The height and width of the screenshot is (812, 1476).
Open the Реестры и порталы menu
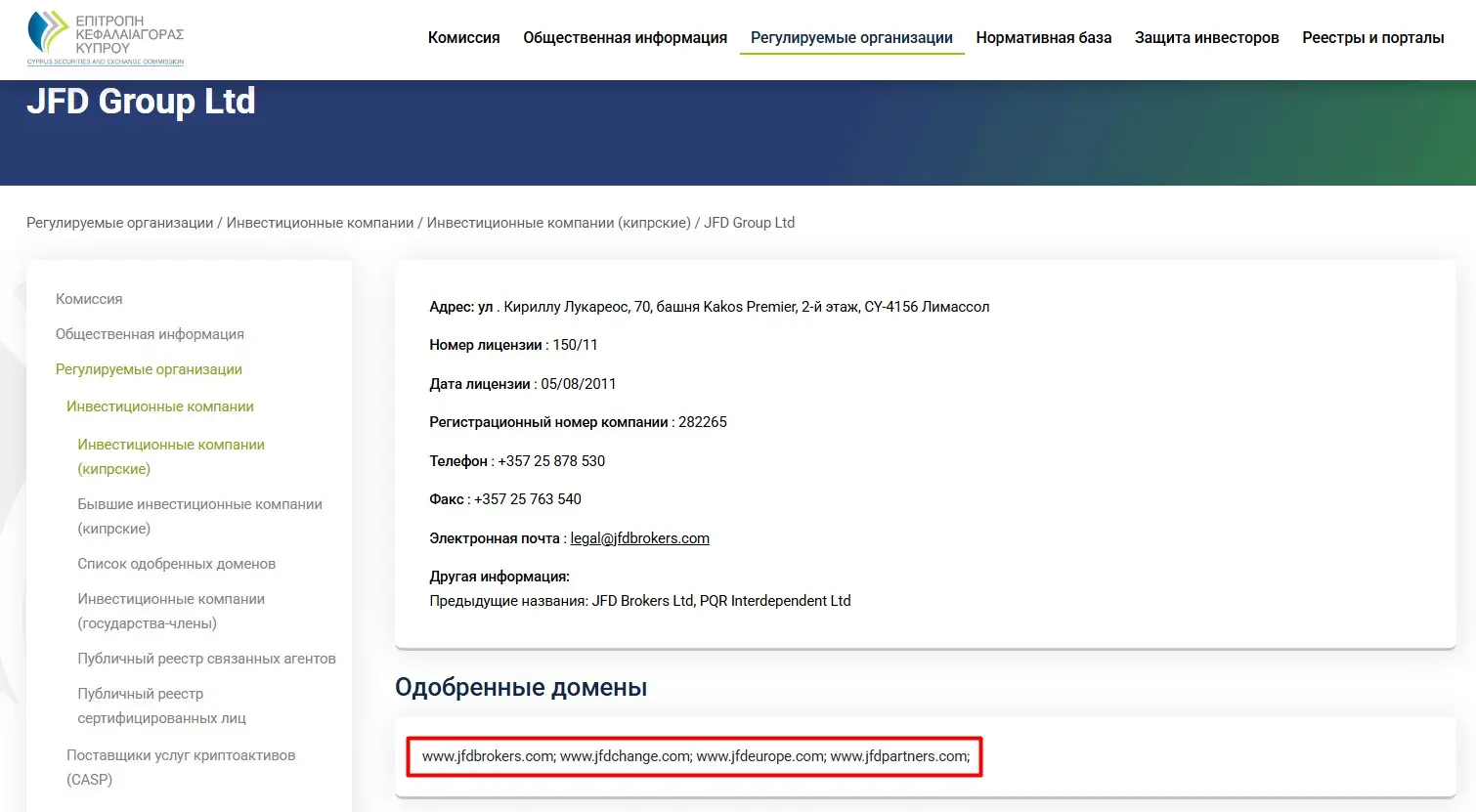coord(1372,37)
